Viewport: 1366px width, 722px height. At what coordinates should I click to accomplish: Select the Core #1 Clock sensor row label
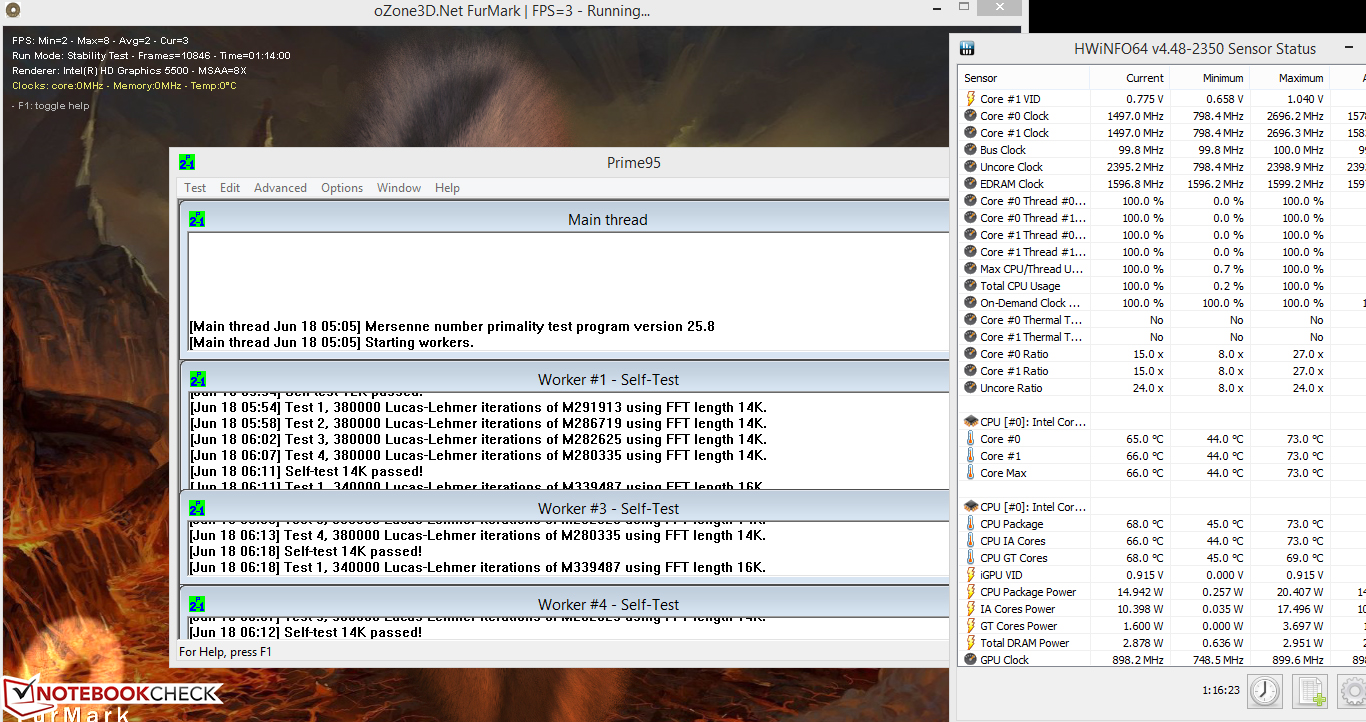click(1014, 133)
